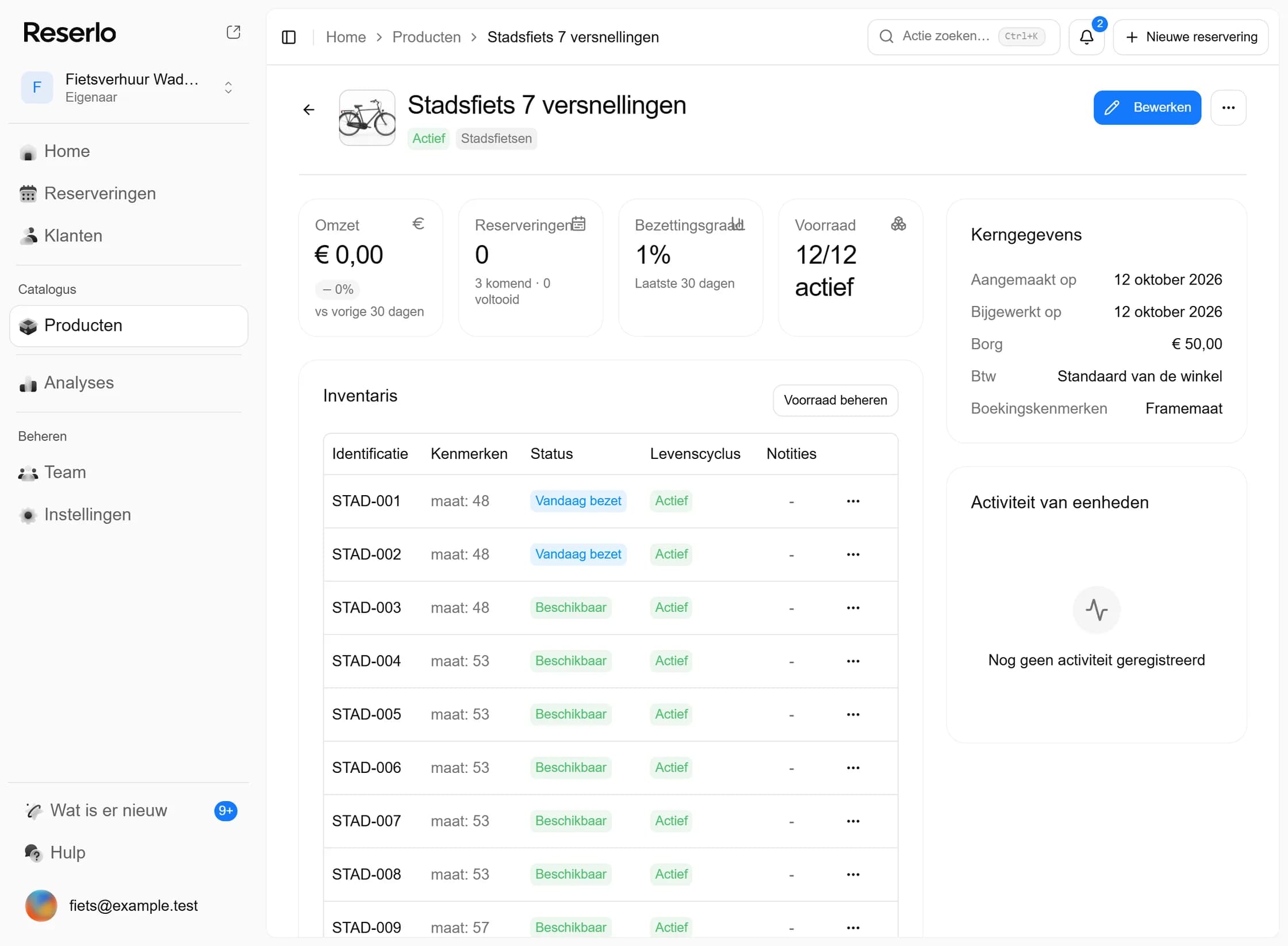Image resolution: width=1288 pixels, height=946 pixels.
Task: Open Team in the sidebar
Action: pyautogui.click(x=129, y=473)
